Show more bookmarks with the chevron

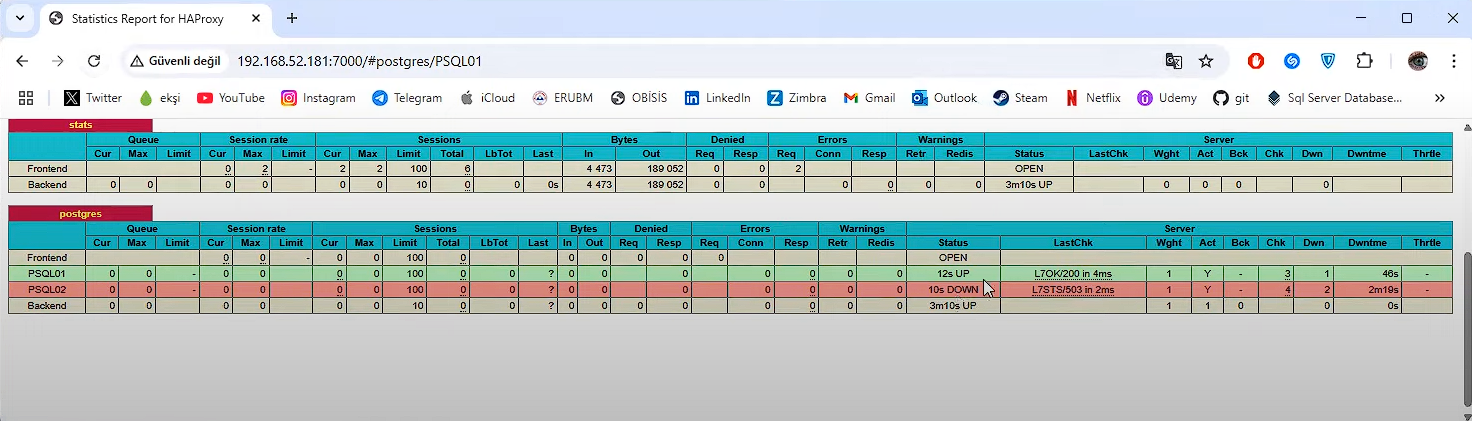[x=1440, y=98]
